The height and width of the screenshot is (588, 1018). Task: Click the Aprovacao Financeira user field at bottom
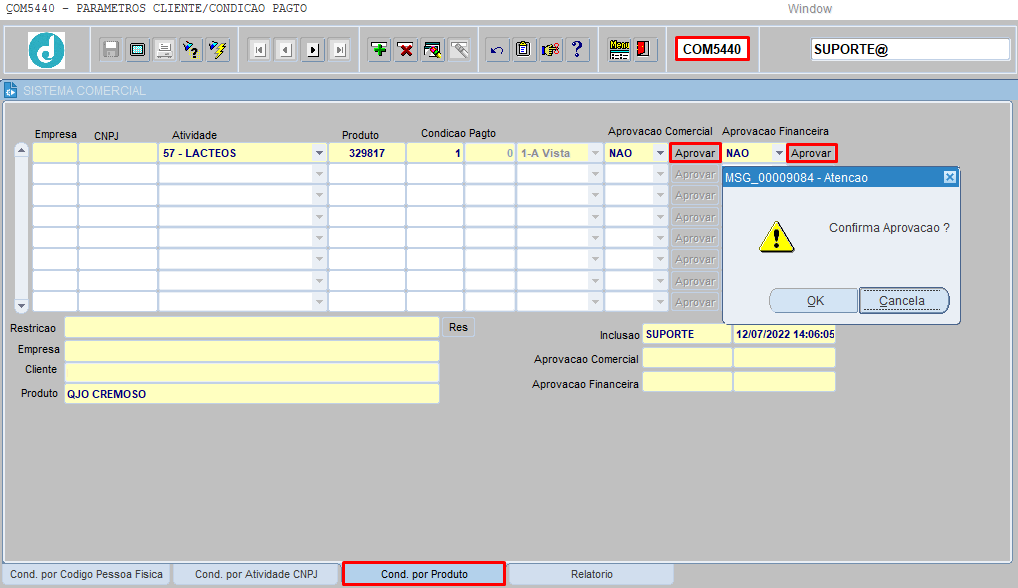pyautogui.click(x=687, y=382)
